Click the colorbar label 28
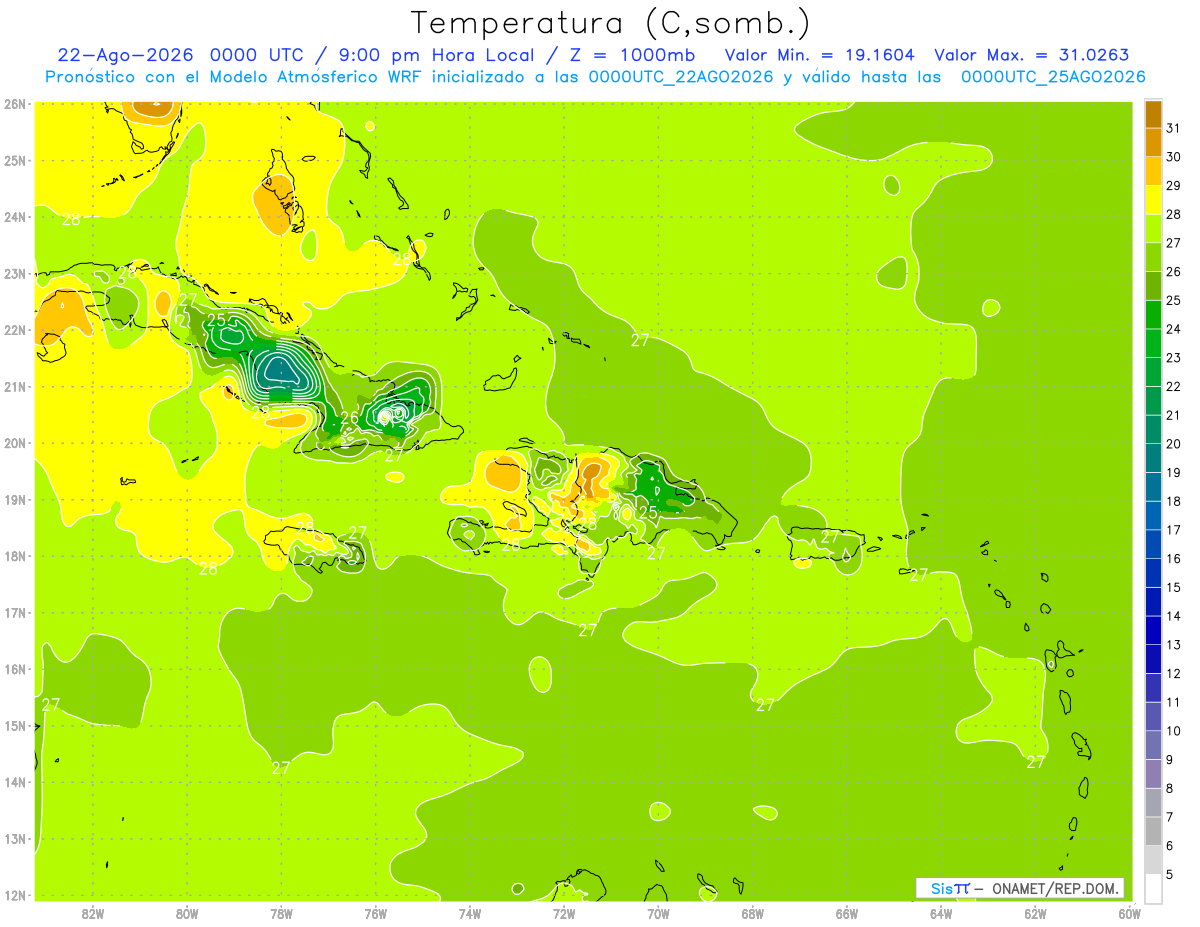This screenshot has height=927, width=1200. pyautogui.click(x=1174, y=214)
